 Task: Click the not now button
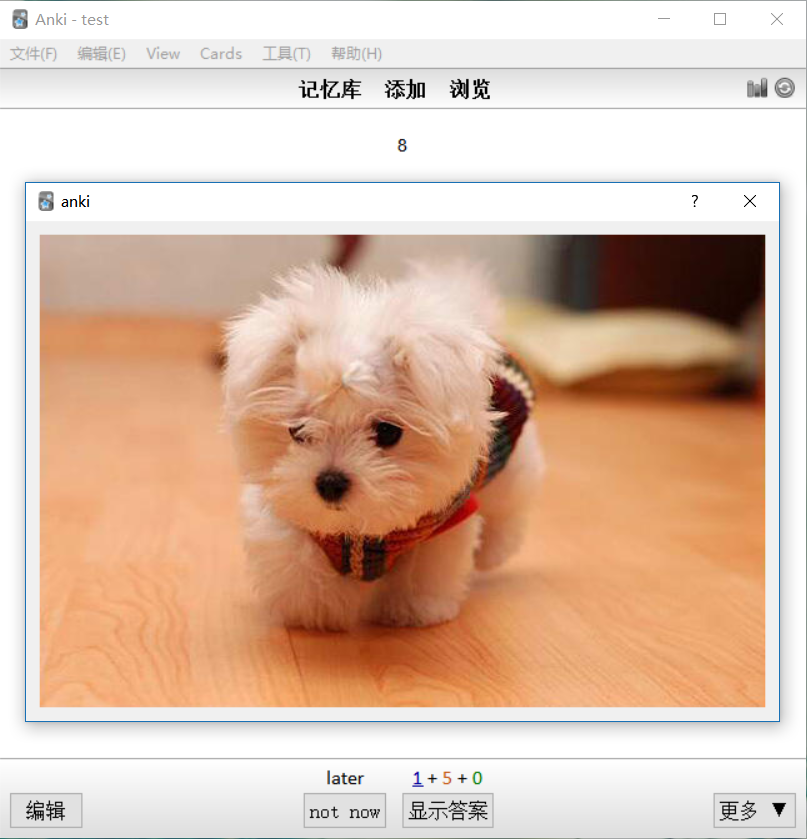coord(345,810)
